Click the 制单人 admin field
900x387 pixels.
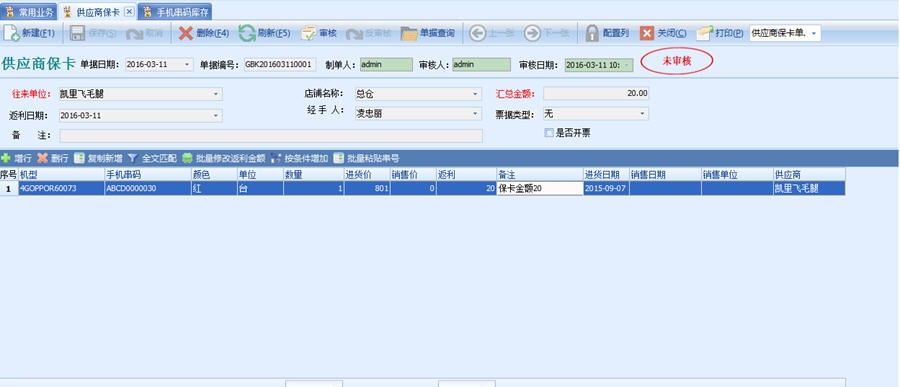click(x=386, y=64)
